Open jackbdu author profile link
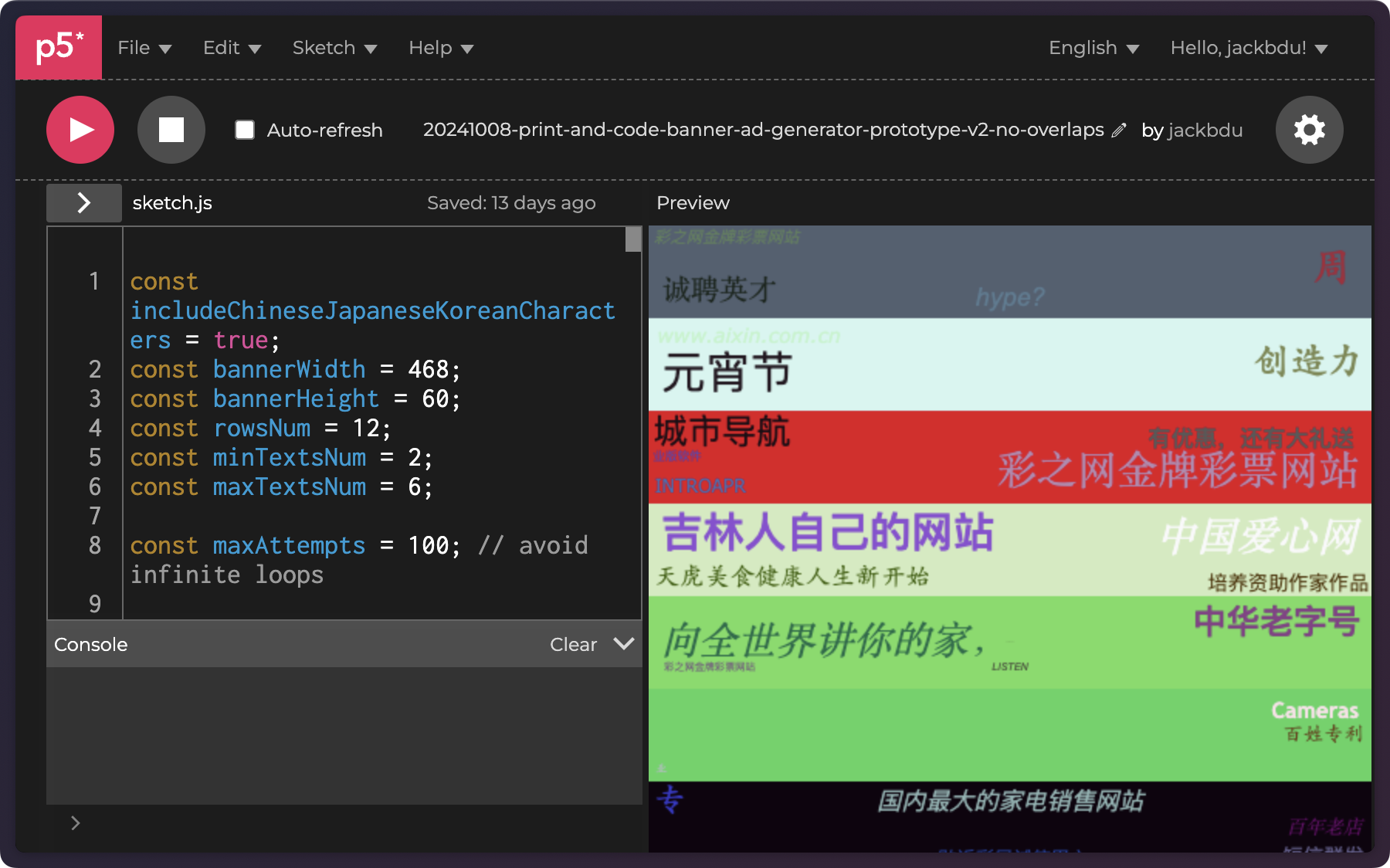This screenshot has width=1390, height=868. [1205, 131]
